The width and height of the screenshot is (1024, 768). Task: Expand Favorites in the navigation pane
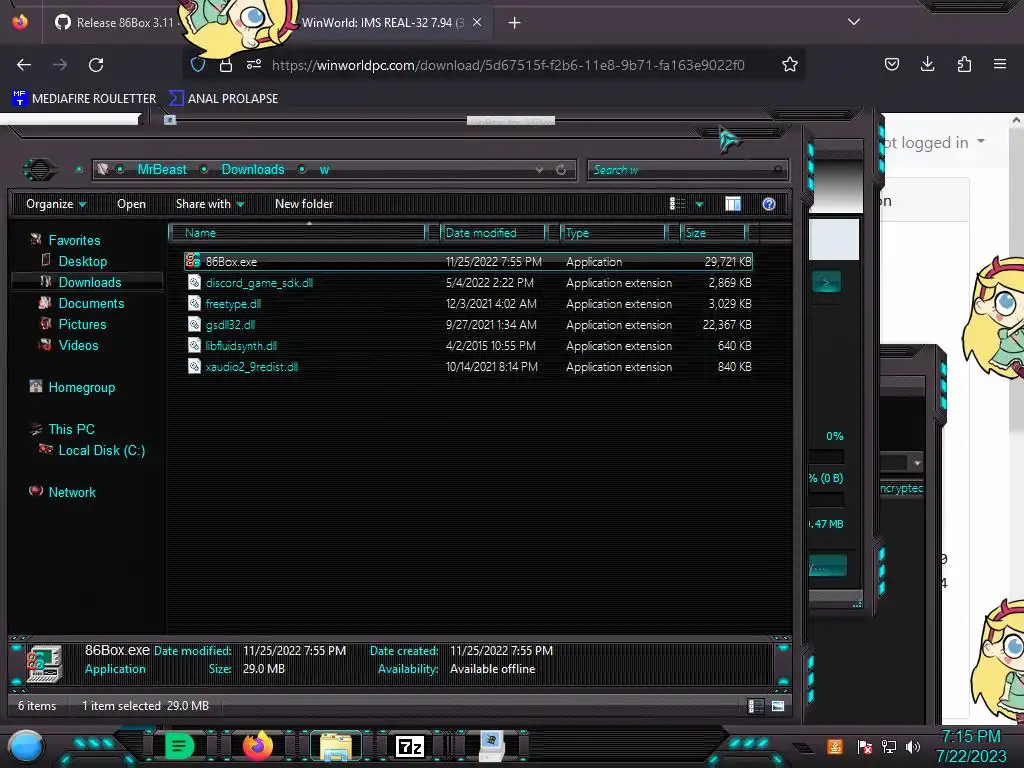click(x=74, y=240)
